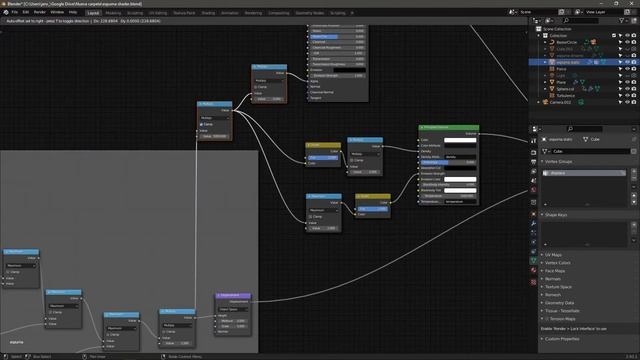640x360 pixels.
Task: Open the Modifiers properties tab
Action: pyautogui.click(x=533, y=223)
